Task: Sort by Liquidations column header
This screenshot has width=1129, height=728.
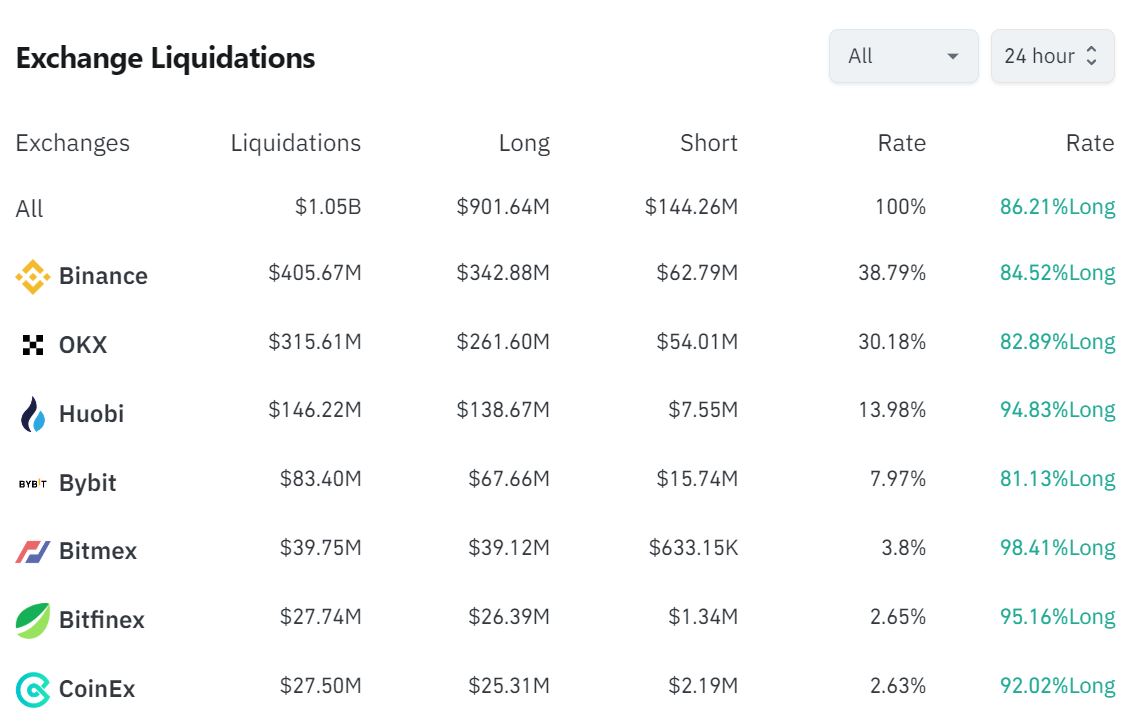Action: tap(295, 143)
